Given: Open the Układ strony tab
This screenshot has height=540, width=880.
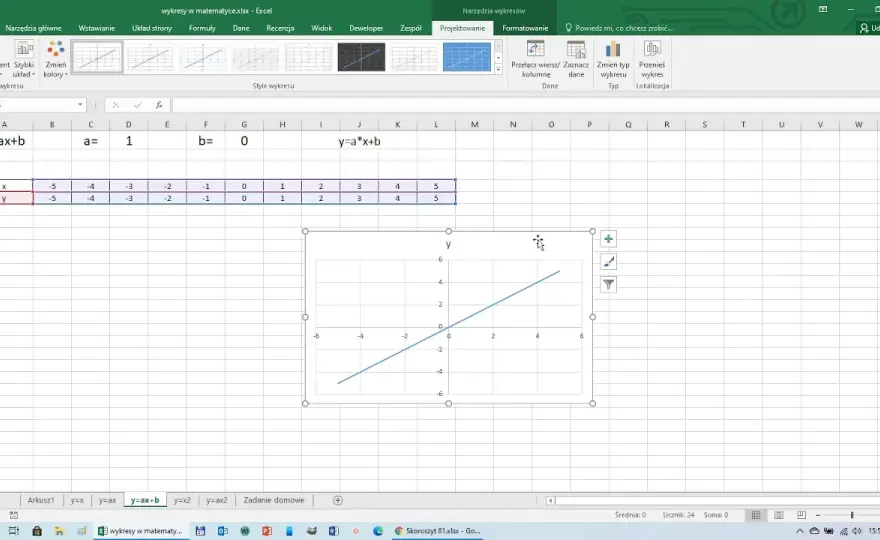Looking at the screenshot, I should (152, 28).
